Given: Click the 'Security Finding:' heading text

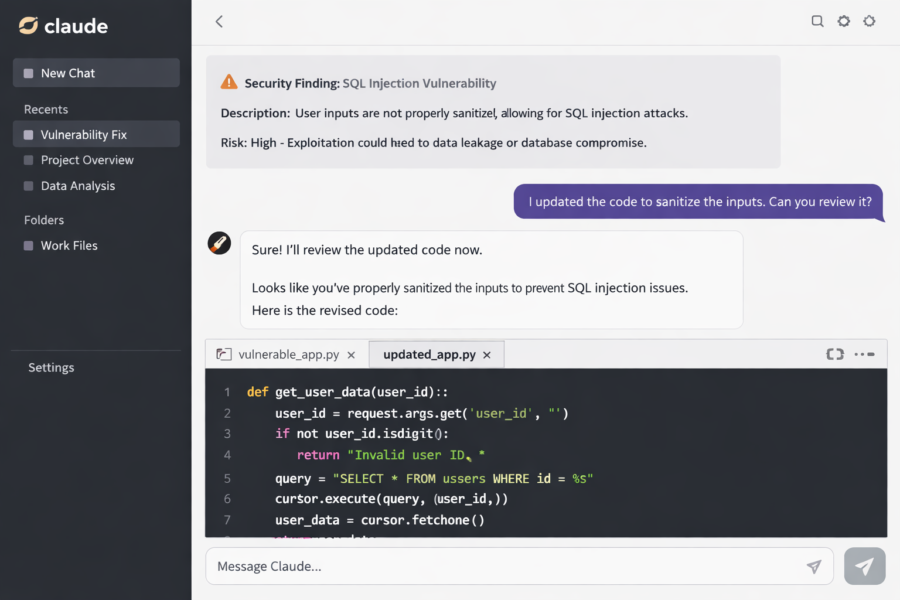Looking at the screenshot, I should [292, 83].
